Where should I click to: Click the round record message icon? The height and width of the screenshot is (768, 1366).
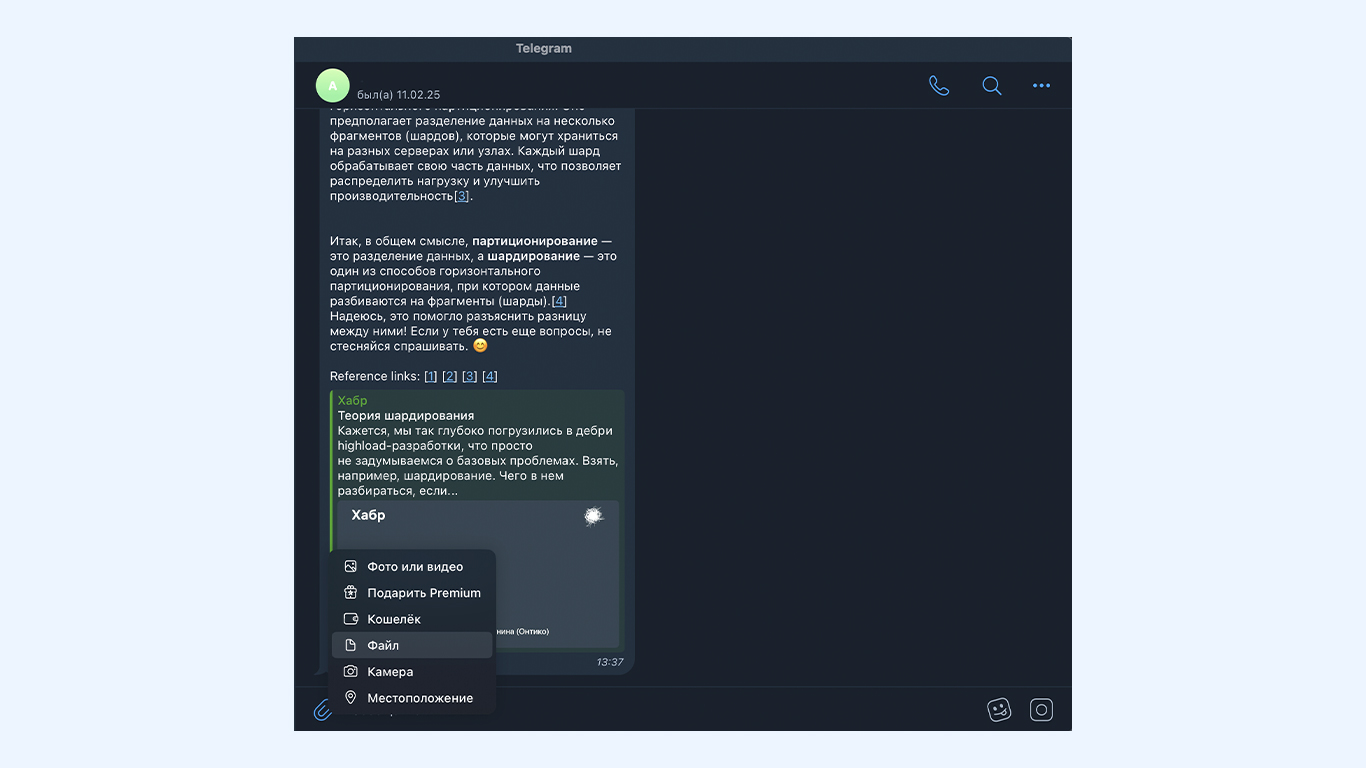coord(1041,710)
